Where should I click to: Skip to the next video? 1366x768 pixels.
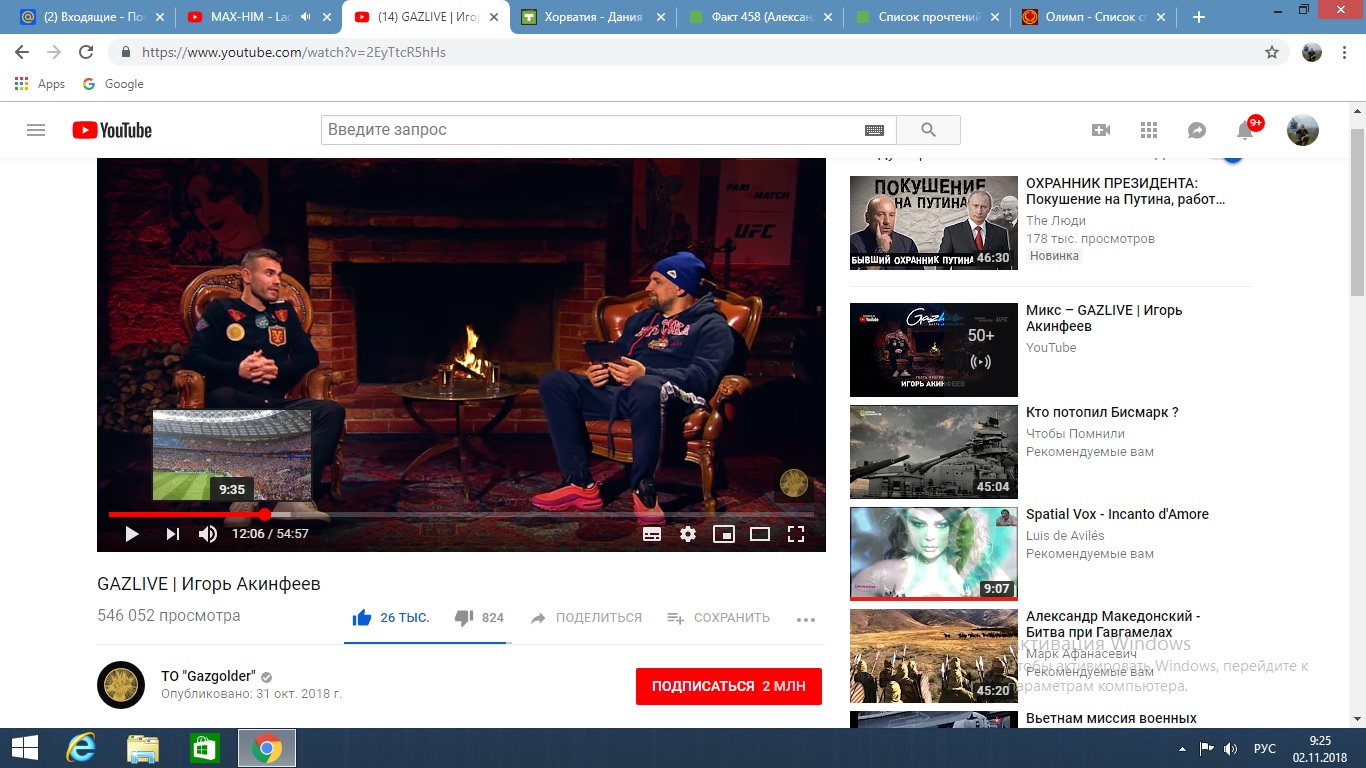pos(173,534)
